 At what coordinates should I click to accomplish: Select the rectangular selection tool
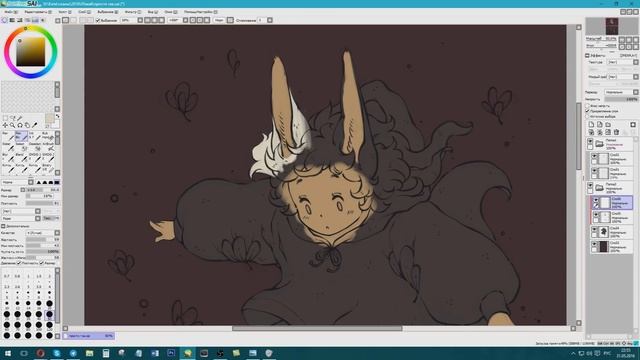point(5,118)
